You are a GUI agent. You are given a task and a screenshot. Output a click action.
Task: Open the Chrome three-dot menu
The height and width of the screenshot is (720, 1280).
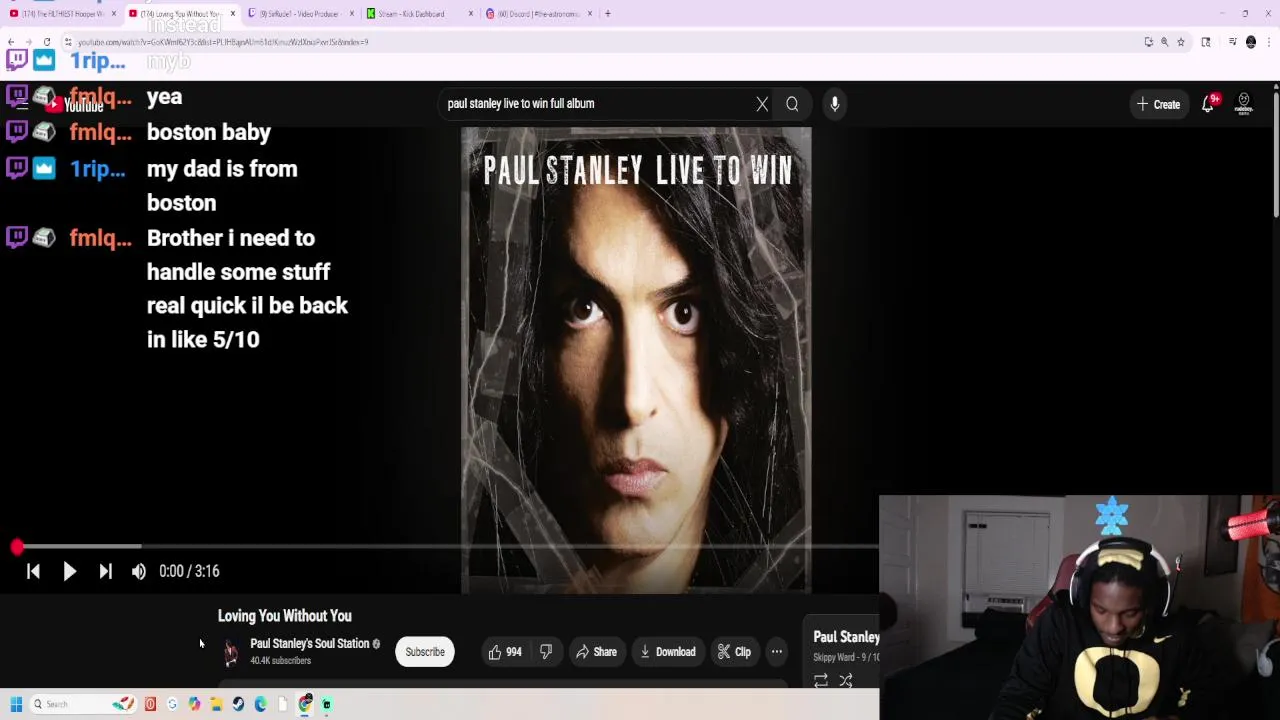[x=1270, y=42]
